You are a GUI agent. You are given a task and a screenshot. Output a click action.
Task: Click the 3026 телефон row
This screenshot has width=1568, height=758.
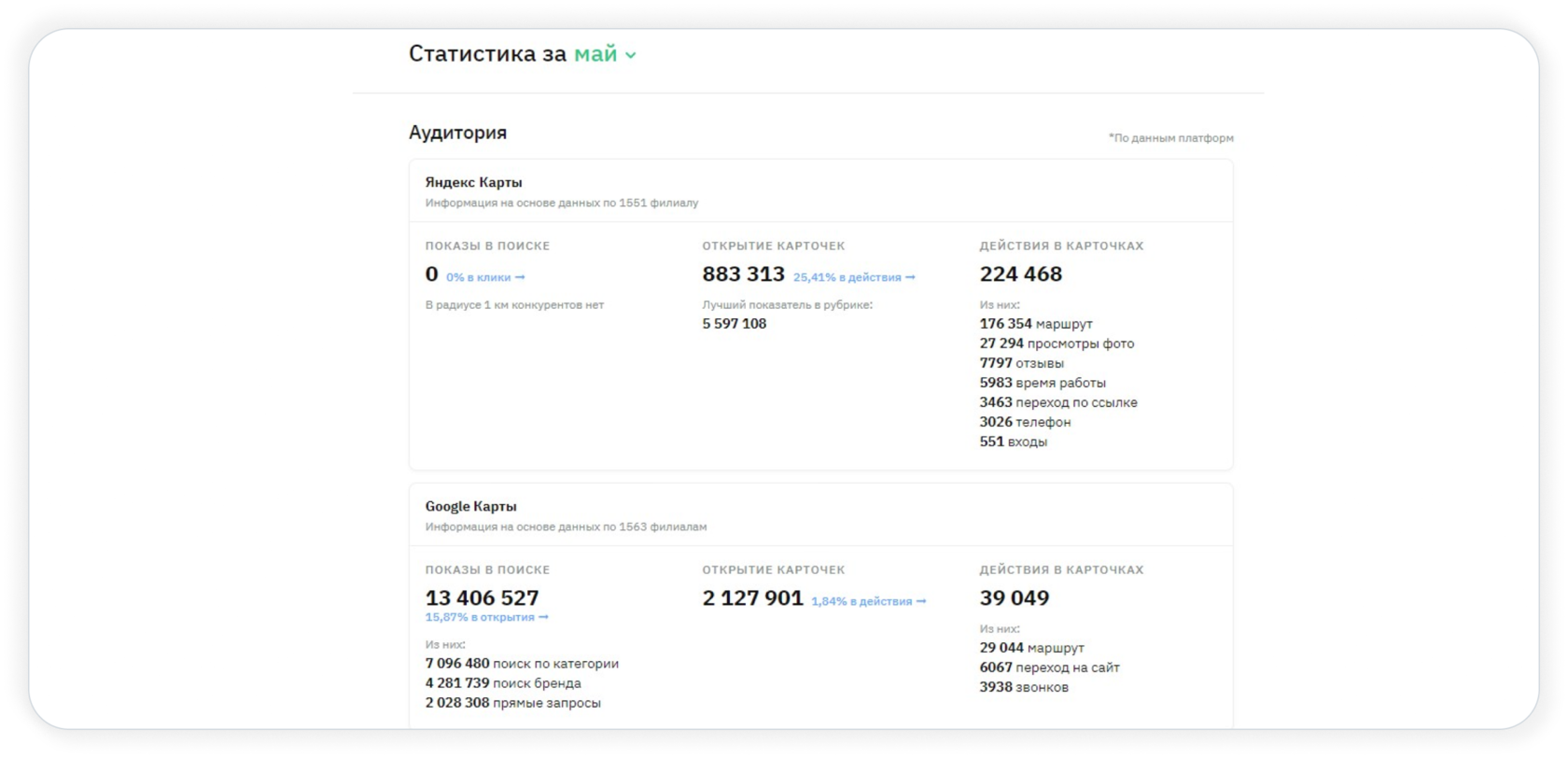[x=1025, y=422]
